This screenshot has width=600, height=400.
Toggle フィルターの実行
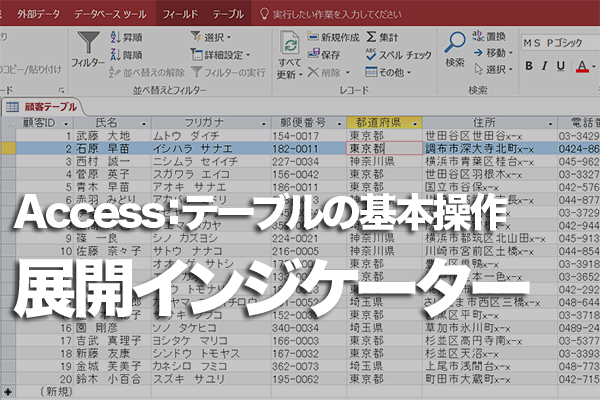pyautogui.click(x=228, y=72)
